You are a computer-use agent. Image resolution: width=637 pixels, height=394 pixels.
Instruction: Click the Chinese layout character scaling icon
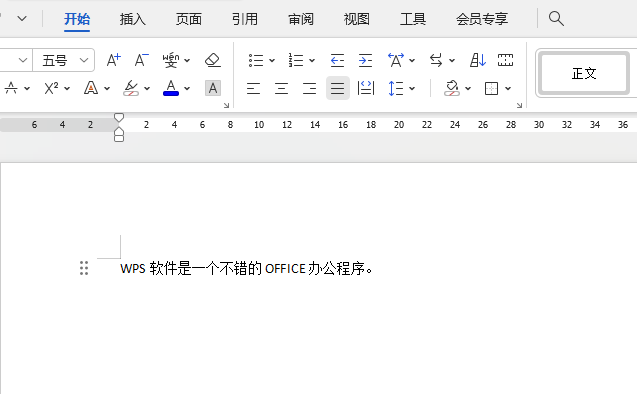coord(396,60)
